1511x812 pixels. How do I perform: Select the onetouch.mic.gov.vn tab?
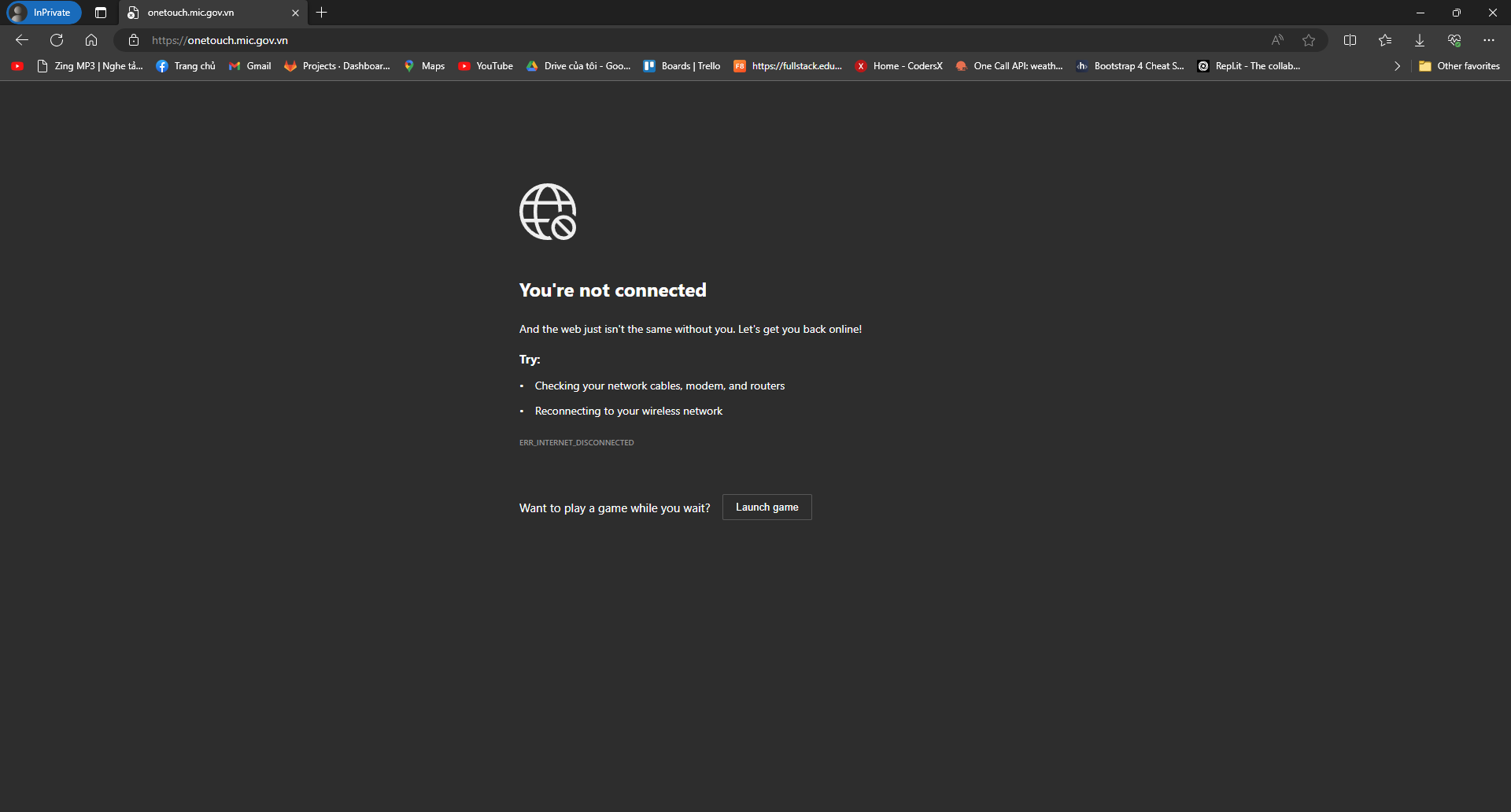(x=205, y=13)
